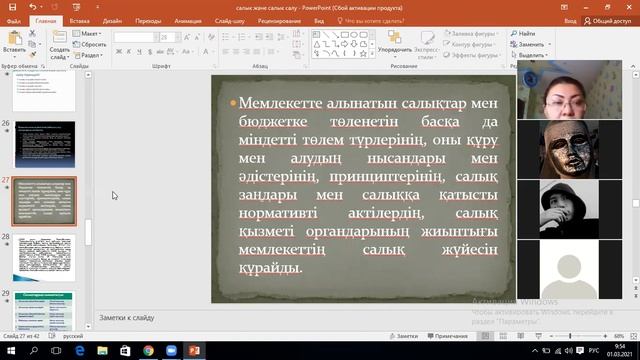Click the Copy icon in clipboard group
The height and width of the screenshot is (360, 640).
(32, 44)
